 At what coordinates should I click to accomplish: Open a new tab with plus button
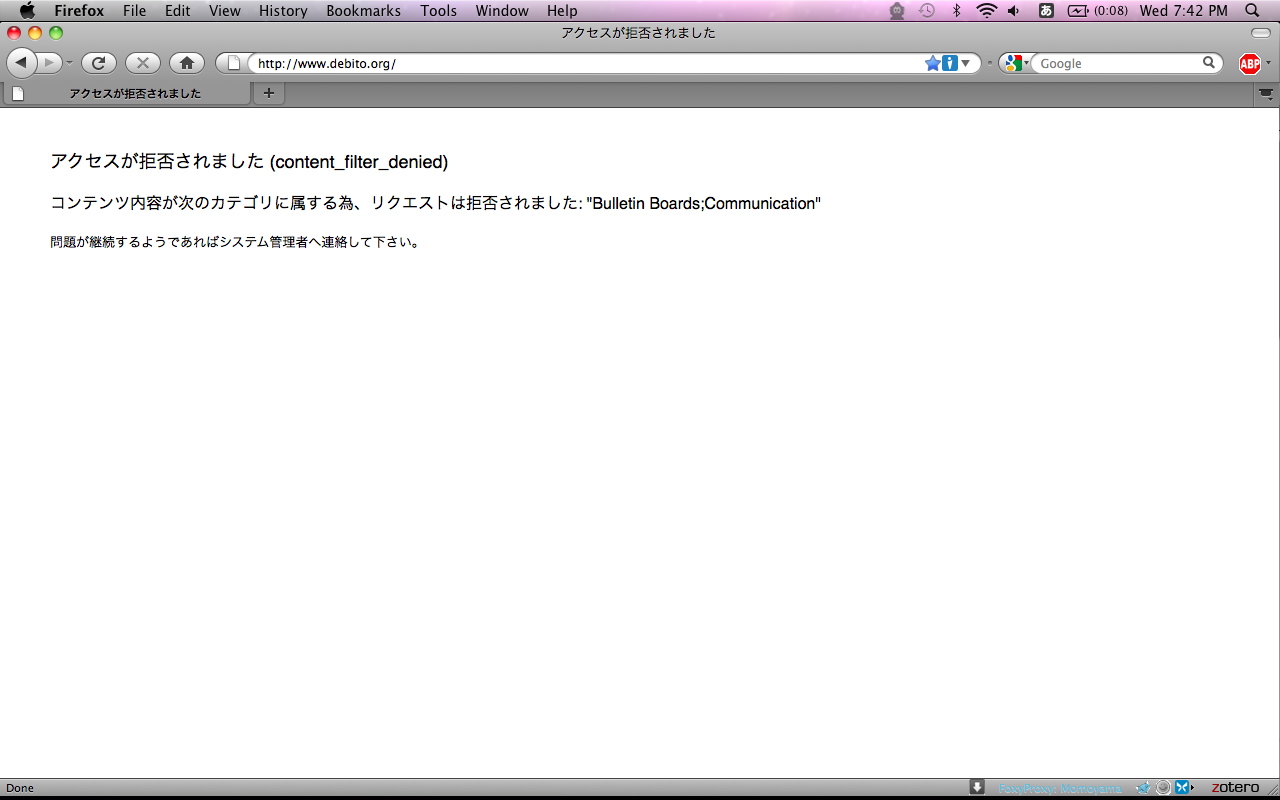(268, 93)
